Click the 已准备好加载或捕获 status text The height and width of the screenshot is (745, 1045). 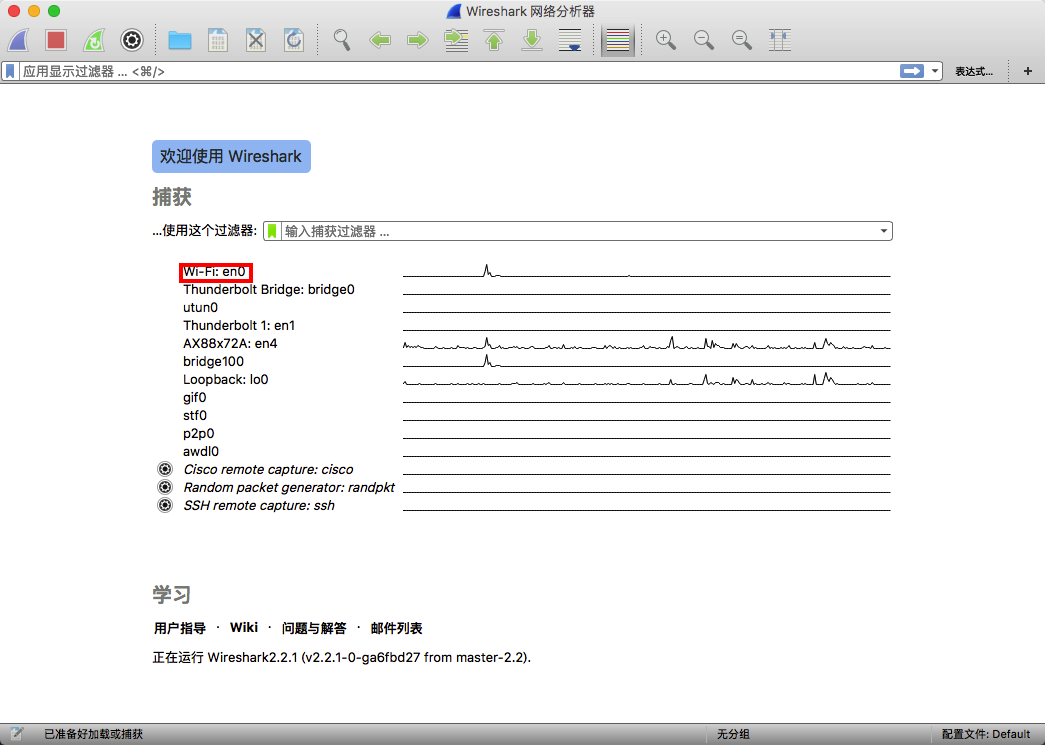pos(93,734)
